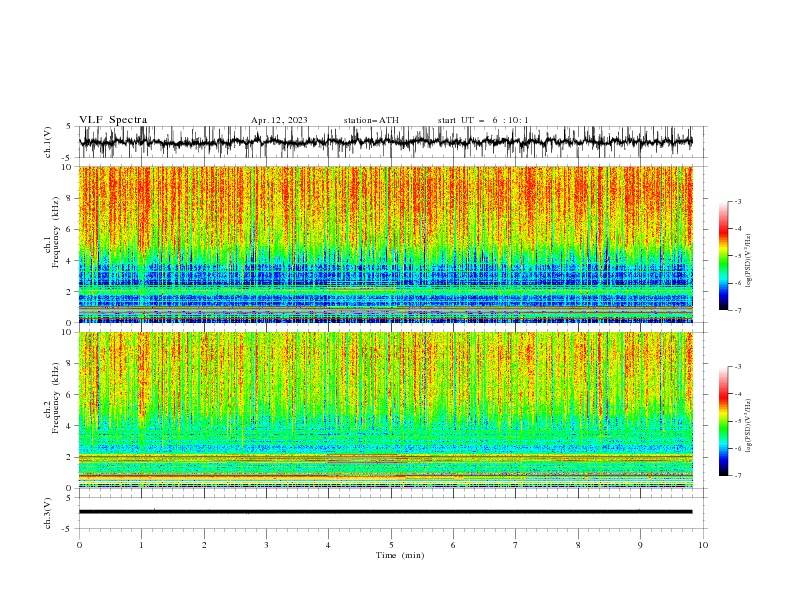Viewport: 792px width, 612px height.
Task: Click the "Time (min)" axis label
Action: [400, 555]
